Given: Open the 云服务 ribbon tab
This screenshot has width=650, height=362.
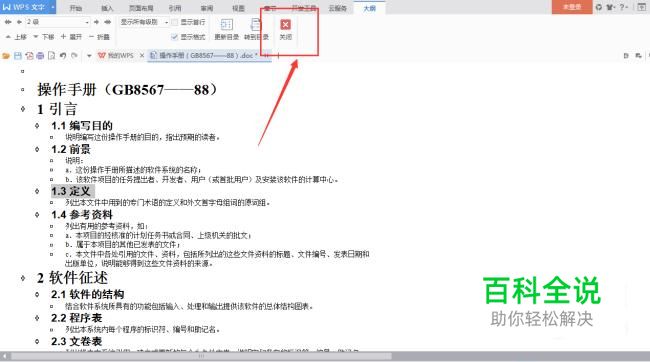Looking at the screenshot, I should click(337, 8).
